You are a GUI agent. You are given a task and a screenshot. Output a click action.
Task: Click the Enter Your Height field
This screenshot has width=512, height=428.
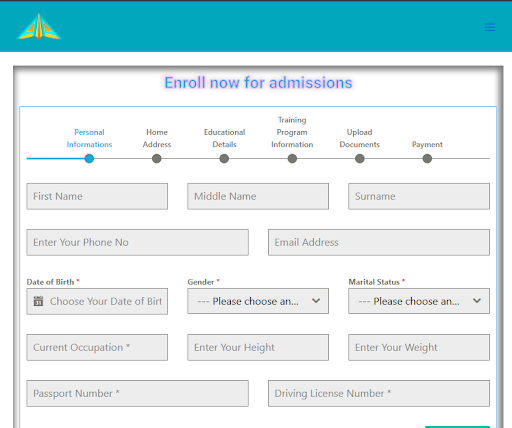click(x=258, y=347)
